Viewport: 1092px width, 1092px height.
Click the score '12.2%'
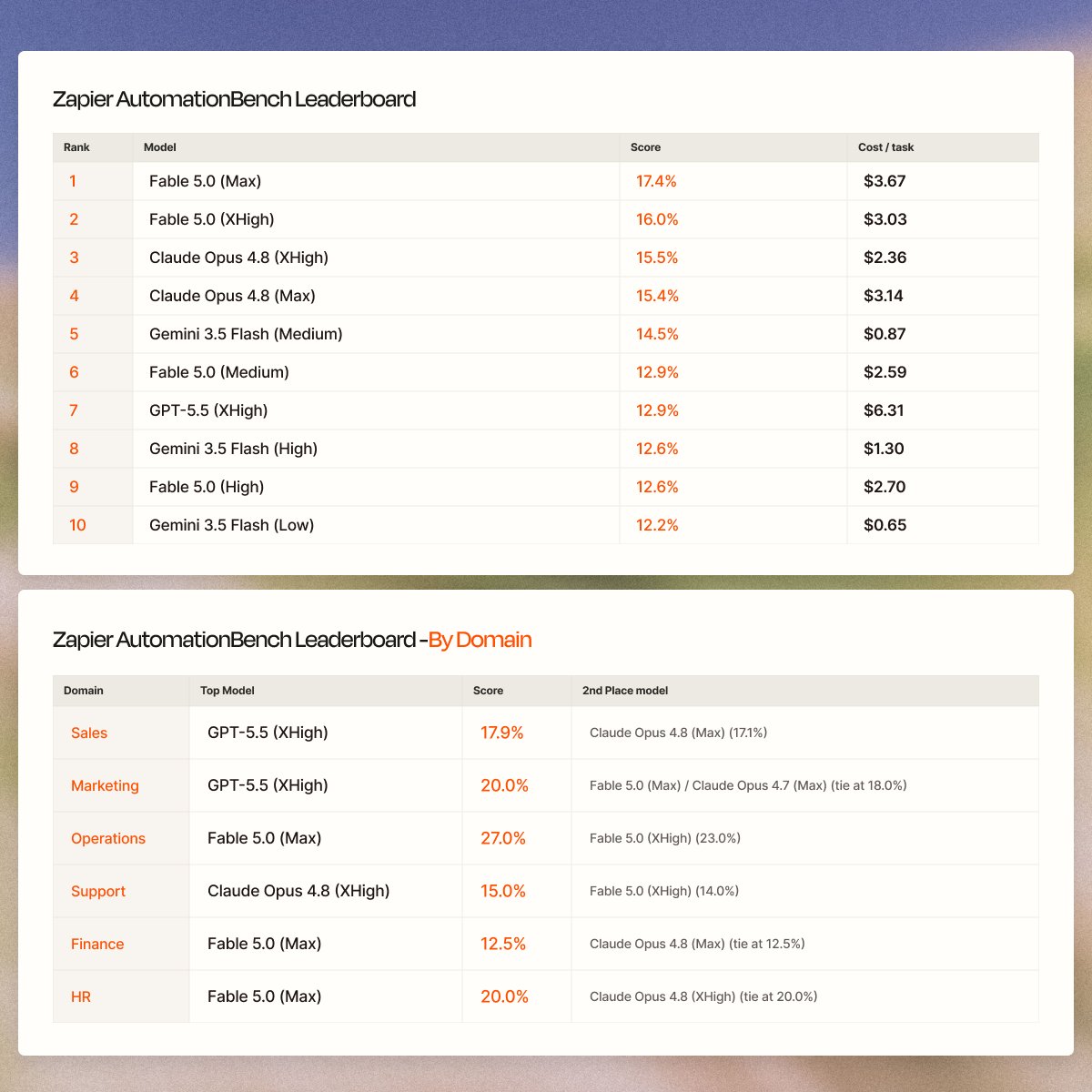[657, 525]
